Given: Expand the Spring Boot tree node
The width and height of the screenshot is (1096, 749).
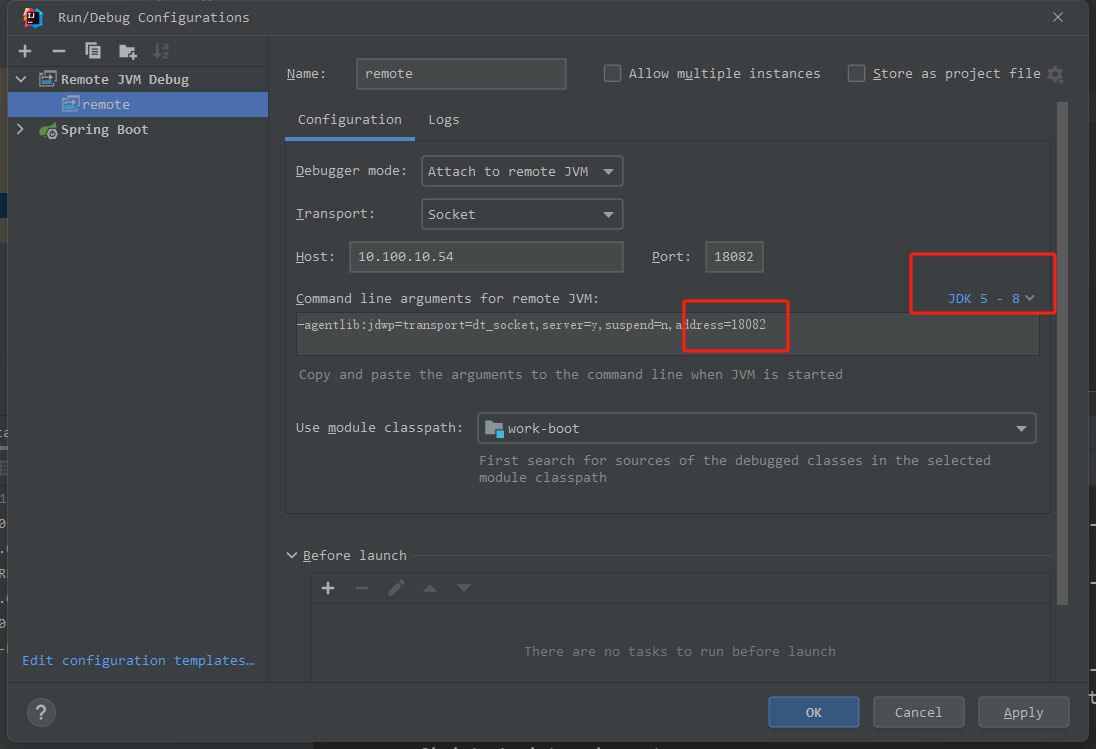Looking at the screenshot, I should point(20,129).
